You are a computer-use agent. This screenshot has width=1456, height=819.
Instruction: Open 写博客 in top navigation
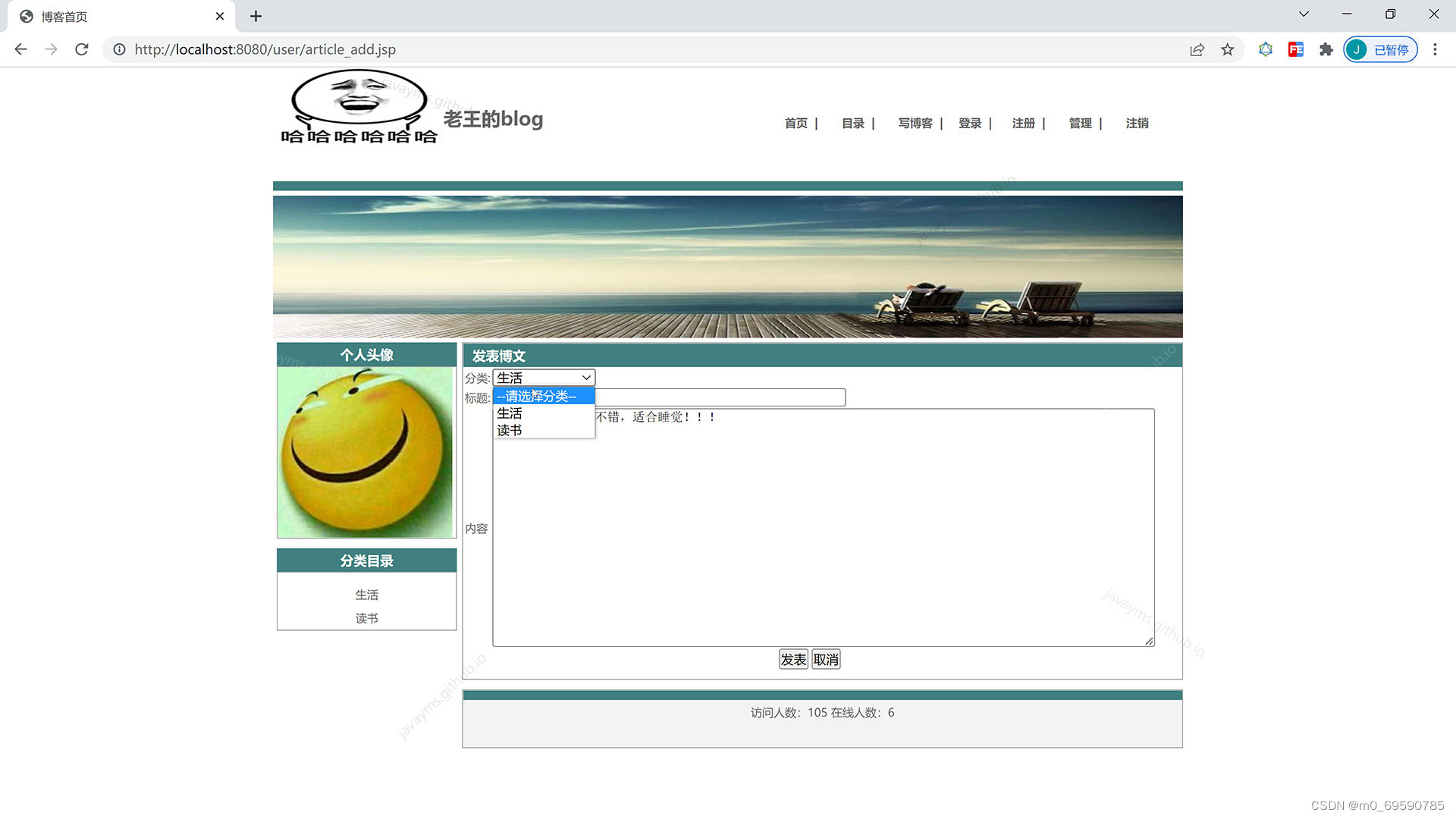(x=915, y=123)
